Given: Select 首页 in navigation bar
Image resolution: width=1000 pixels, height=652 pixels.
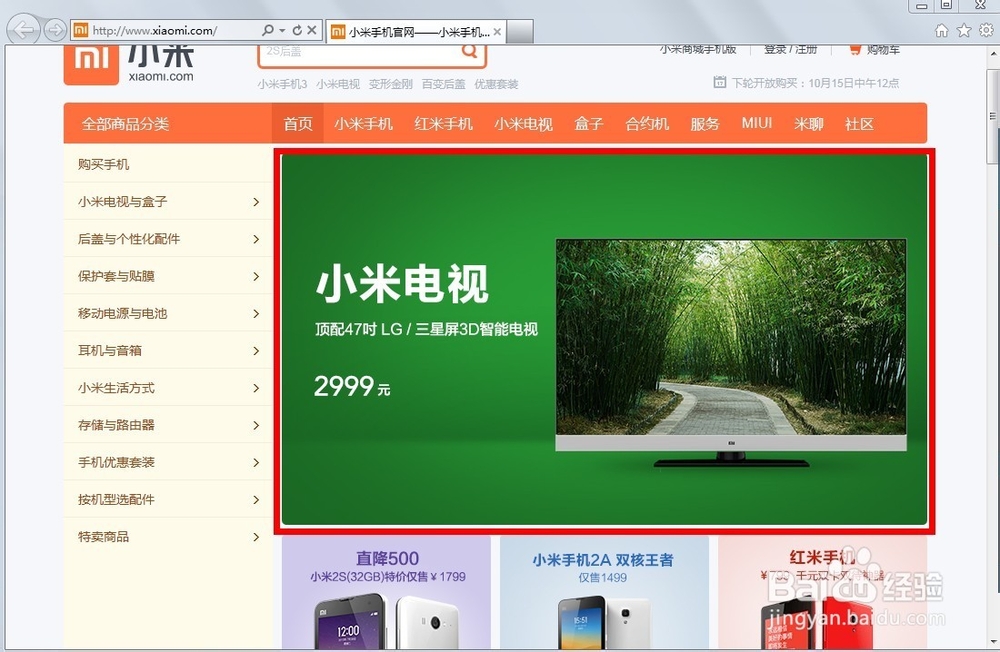Looking at the screenshot, I should [x=298, y=124].
